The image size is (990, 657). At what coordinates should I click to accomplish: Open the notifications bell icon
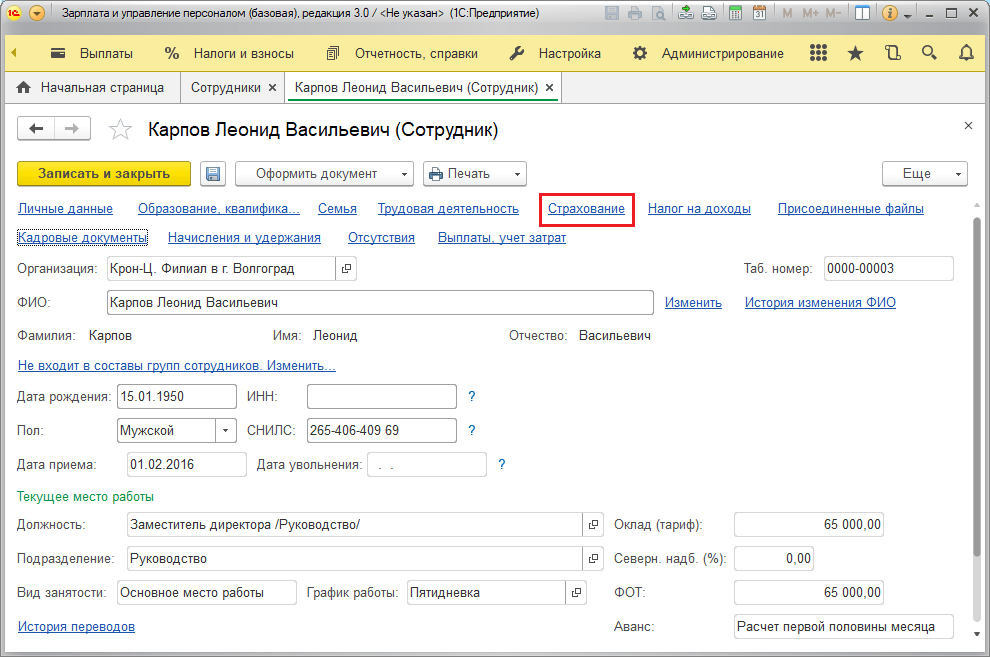(966, 53)
